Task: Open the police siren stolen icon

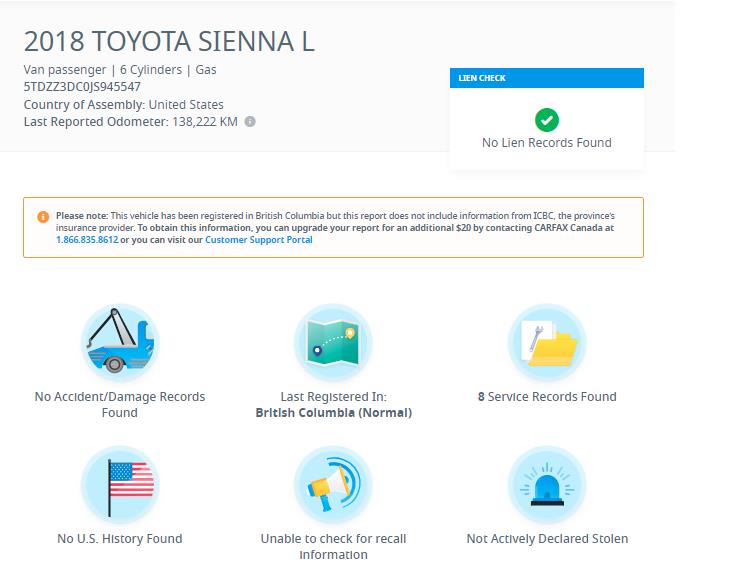Action: coord(547,485)
